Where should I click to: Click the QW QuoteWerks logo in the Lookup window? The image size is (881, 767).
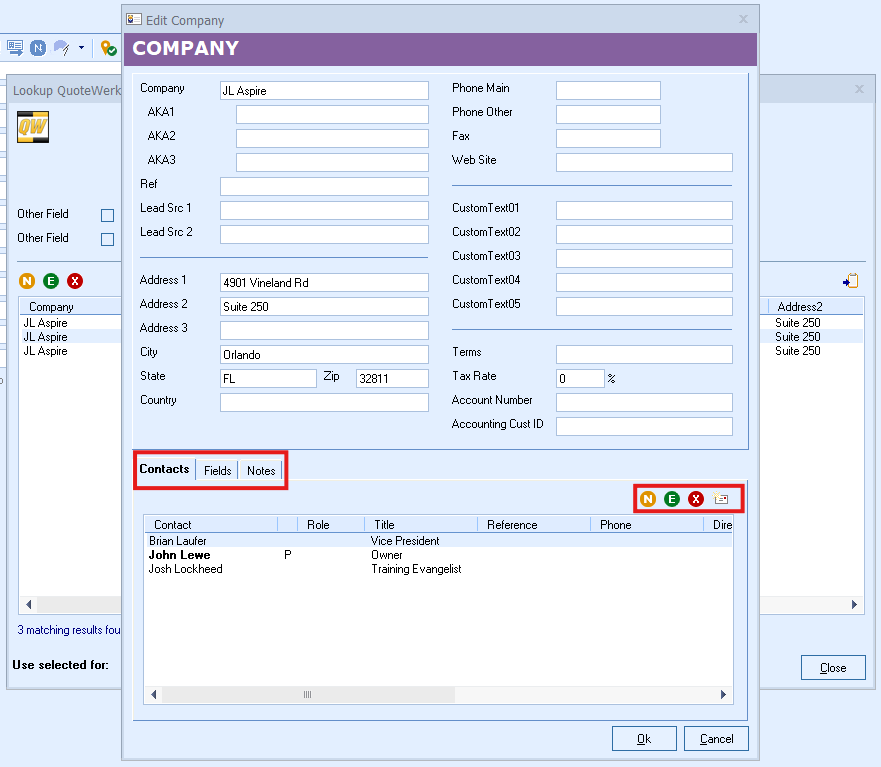click(x=33, y=127)
